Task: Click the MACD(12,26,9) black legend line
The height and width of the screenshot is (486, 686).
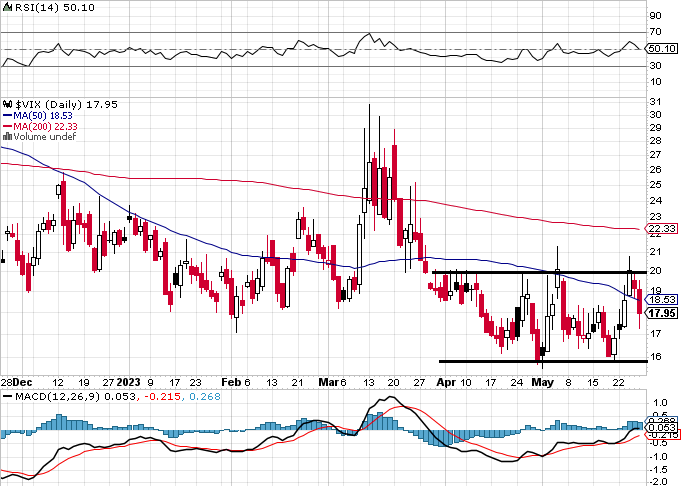Action: 7,397
